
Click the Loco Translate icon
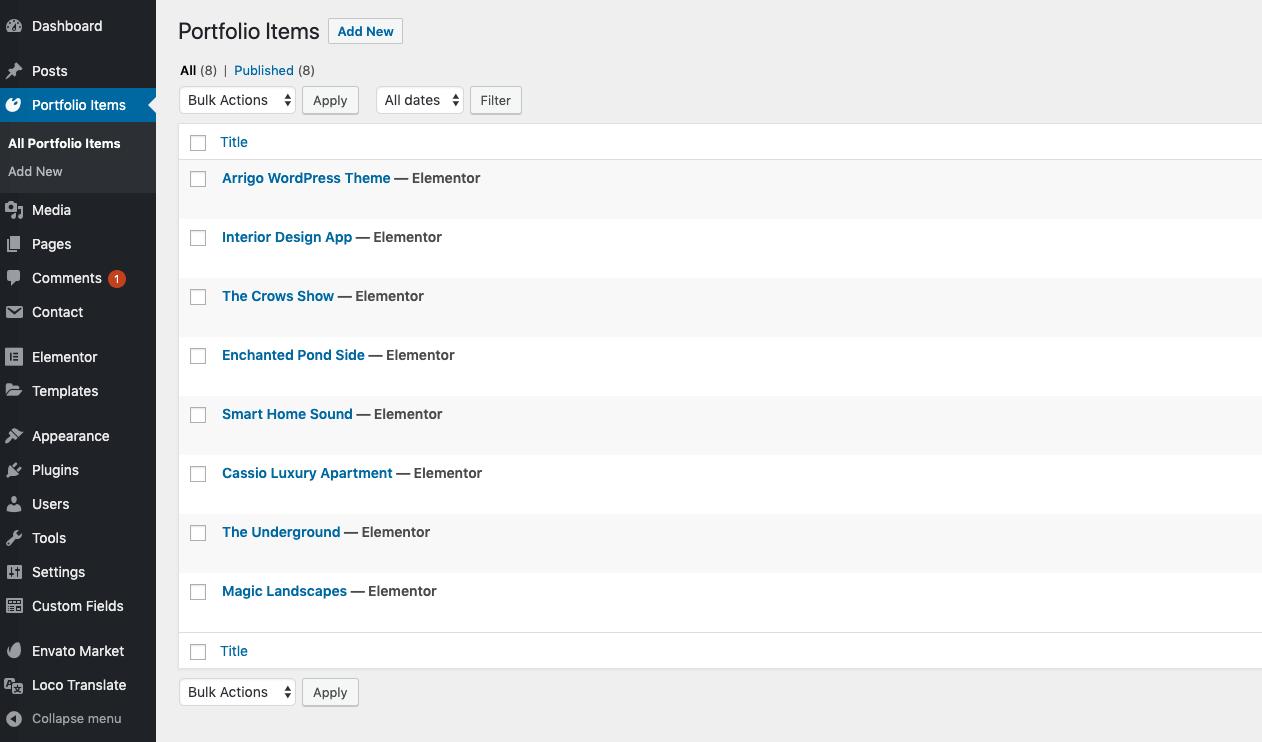pyautogui.click(x=14, y=685)
